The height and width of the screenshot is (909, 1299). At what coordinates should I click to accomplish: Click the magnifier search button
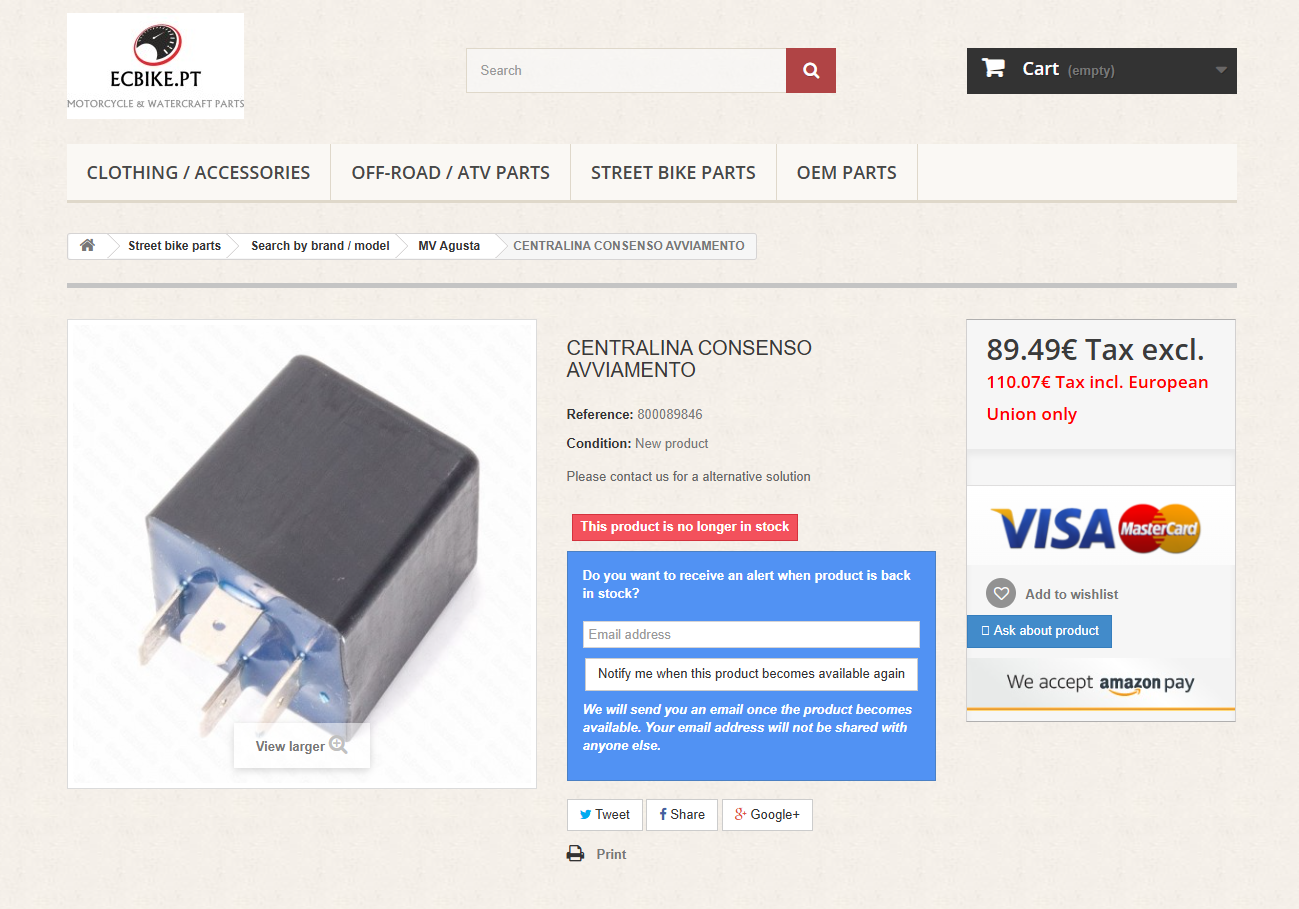pos(810,70)
